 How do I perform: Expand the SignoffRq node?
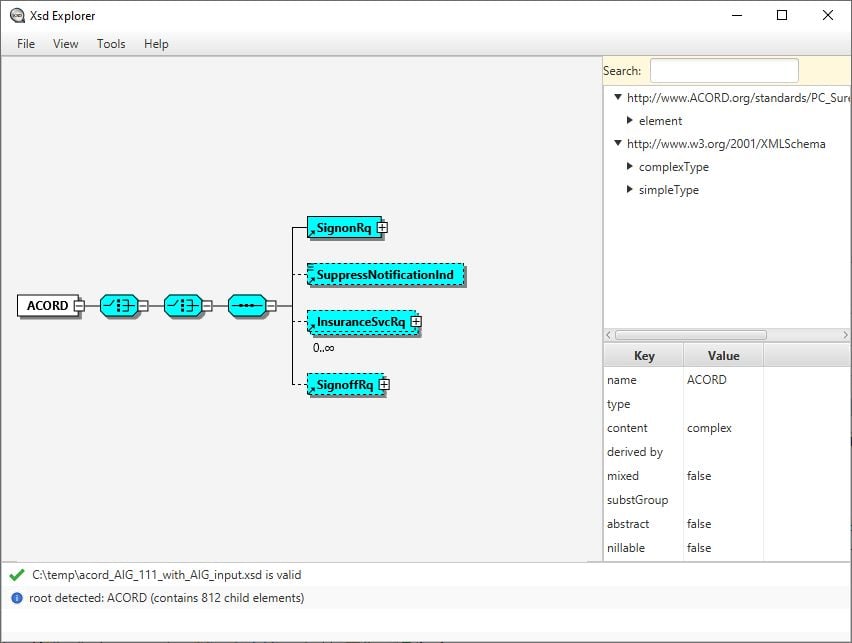pos(383,385)
